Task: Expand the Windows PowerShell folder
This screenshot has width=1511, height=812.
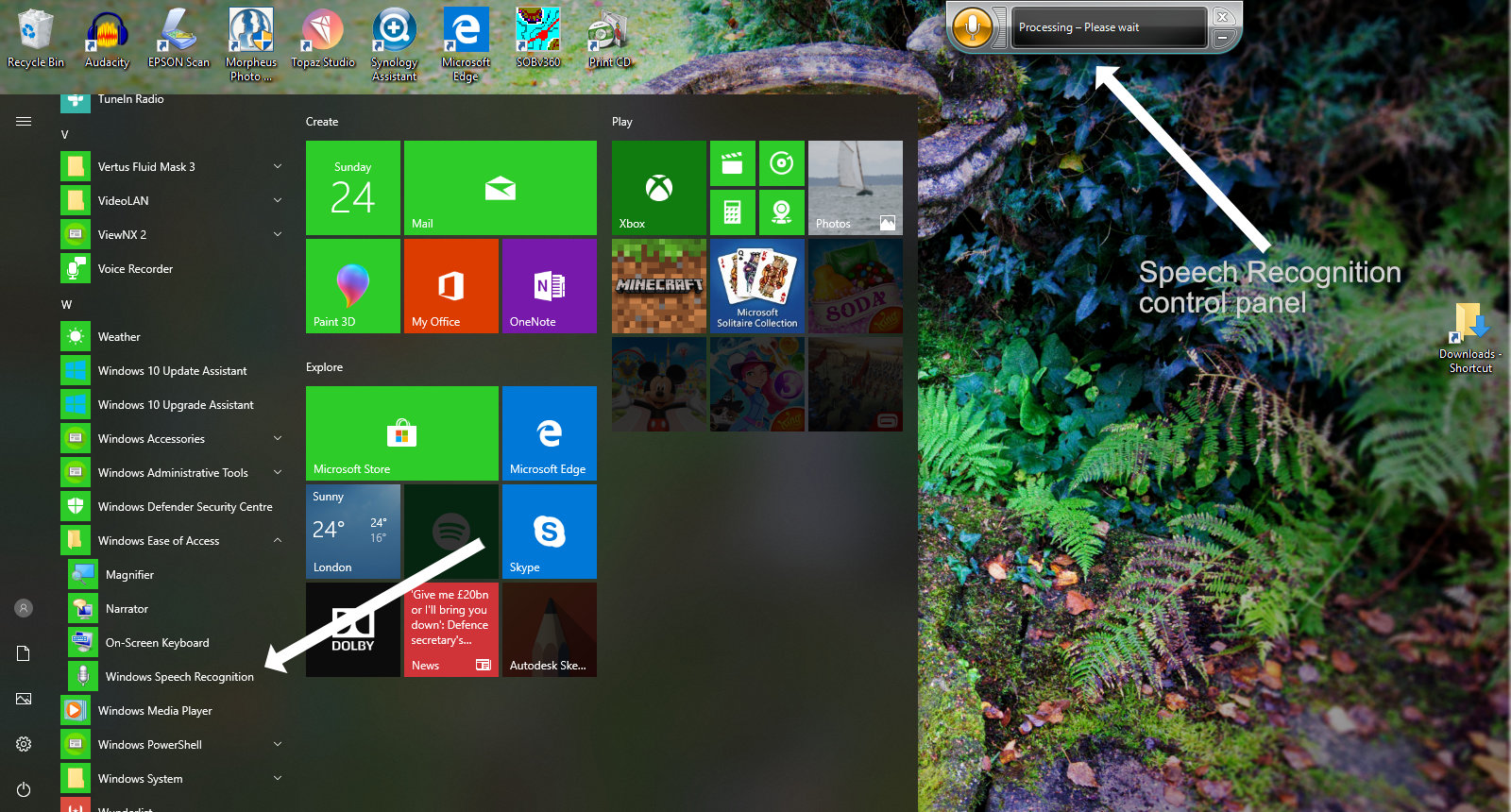Action: coord(278,744)
